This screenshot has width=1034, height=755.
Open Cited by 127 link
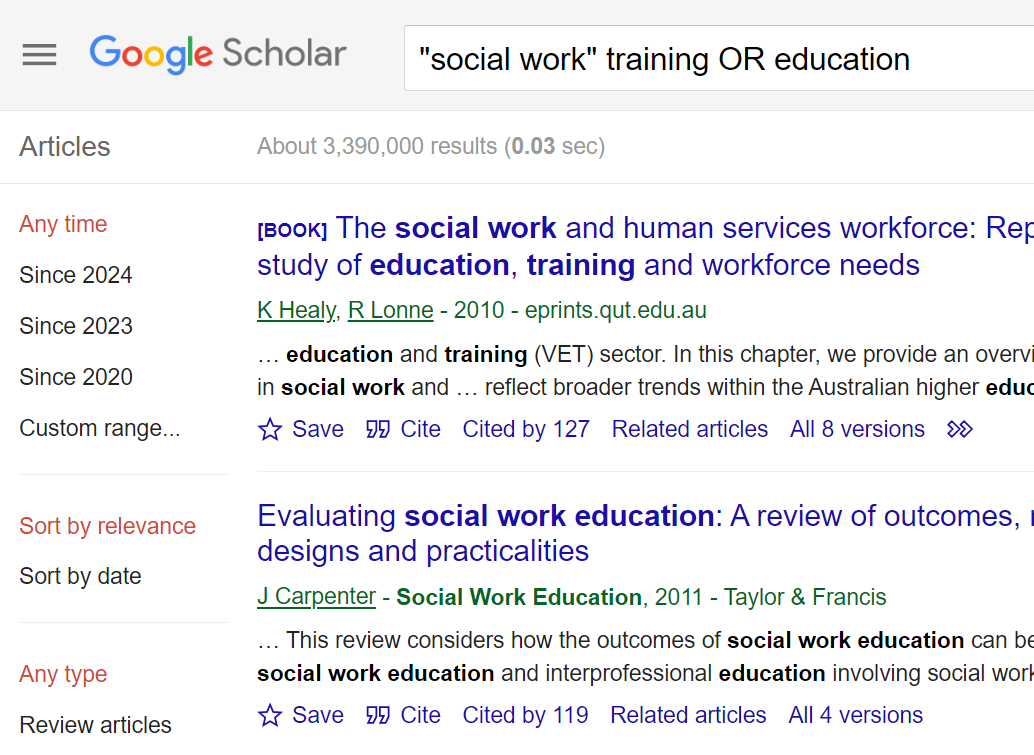[526, 429]
